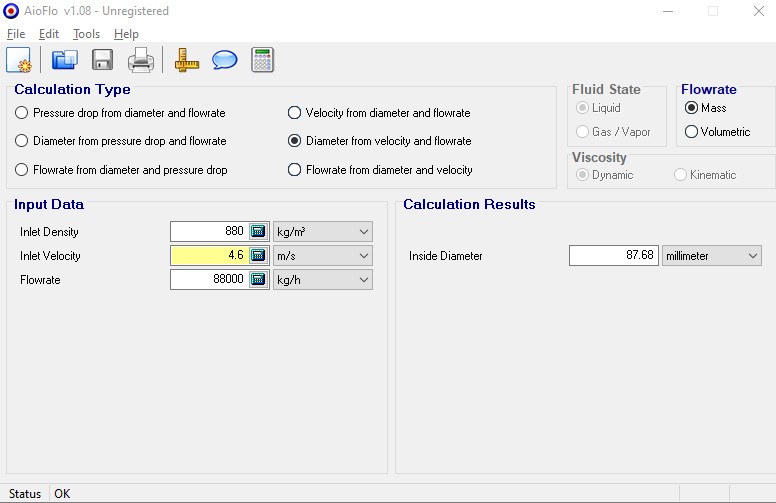Open the units ruler icon in toolbar
Screen dimensions: 776x503
point(187,60)
